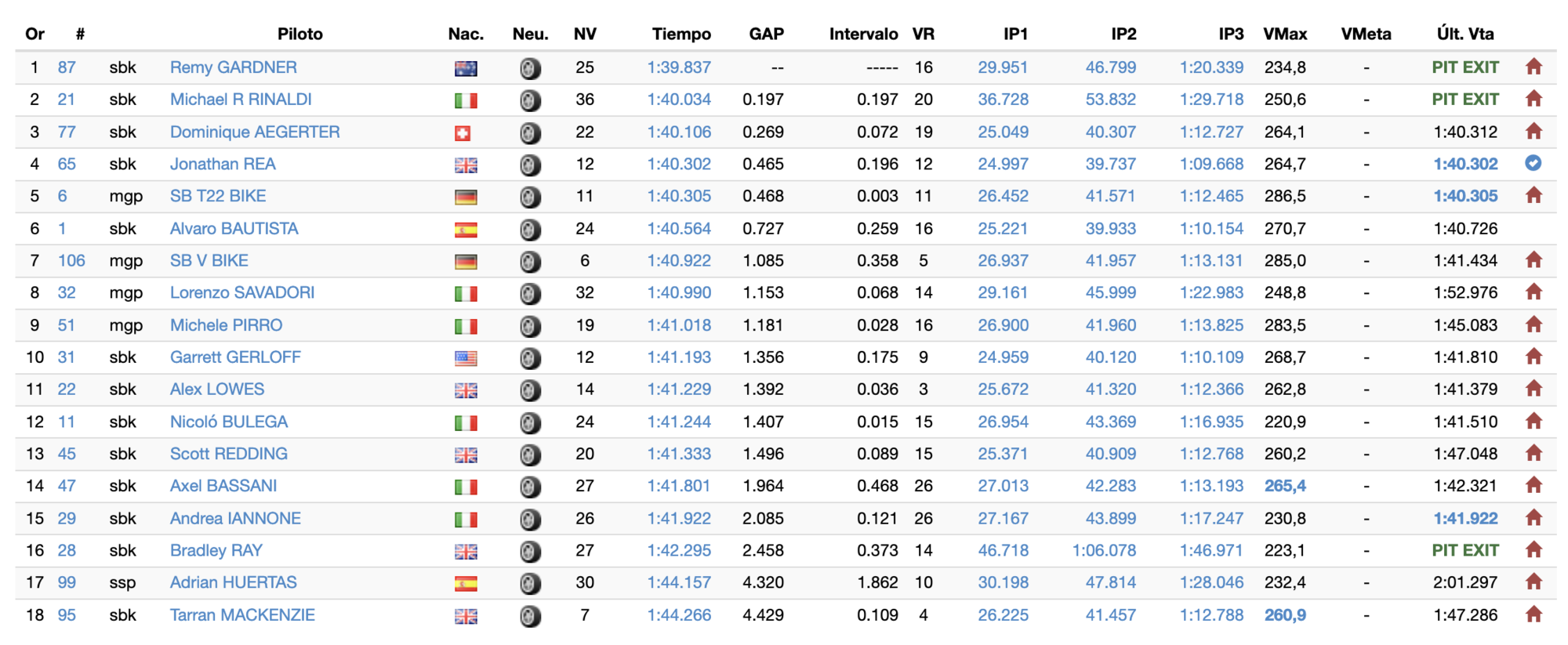Click the Spanish flag for Adrian HUERTAS
The image size is (1568, 645).
point(466,584)
